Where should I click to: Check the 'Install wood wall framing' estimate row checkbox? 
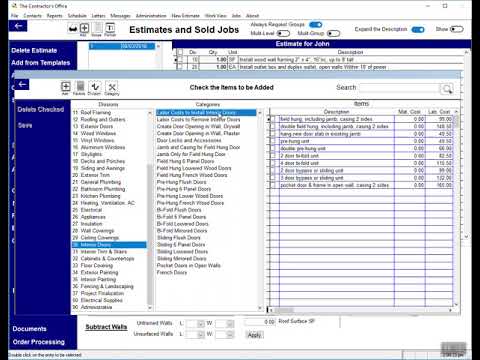coord(180,60)
